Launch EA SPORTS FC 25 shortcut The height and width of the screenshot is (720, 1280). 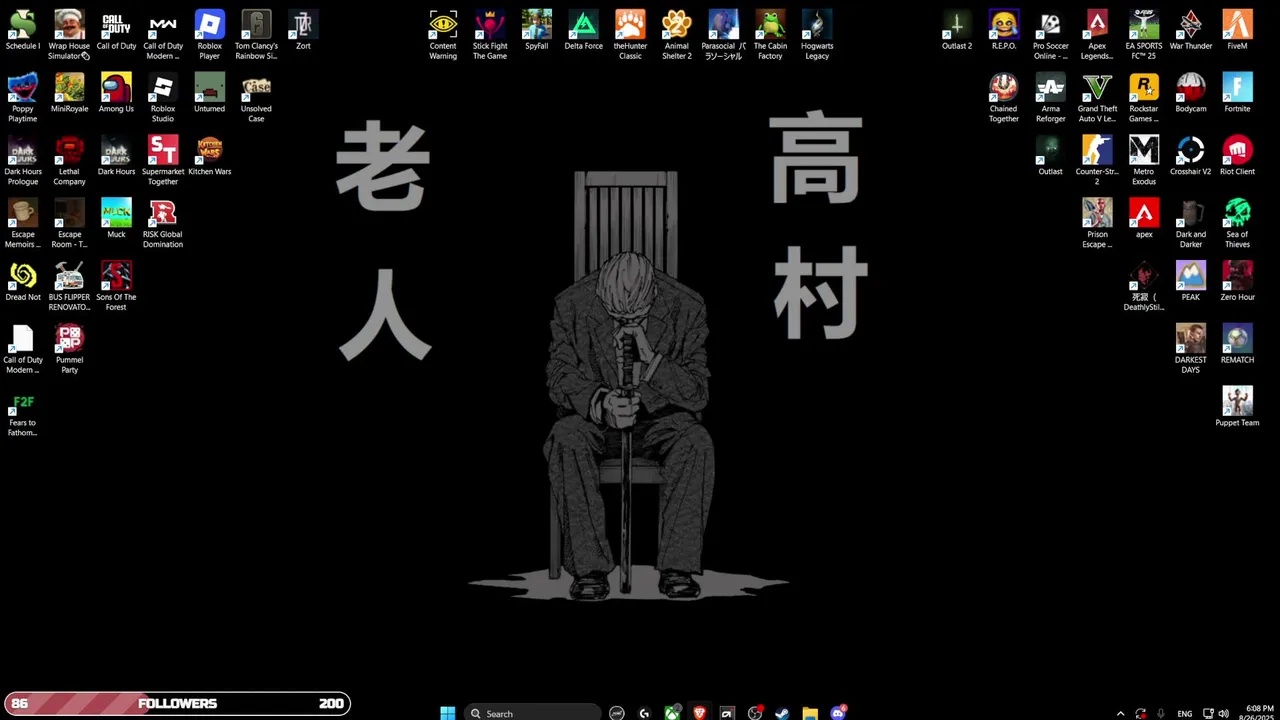1144,36
